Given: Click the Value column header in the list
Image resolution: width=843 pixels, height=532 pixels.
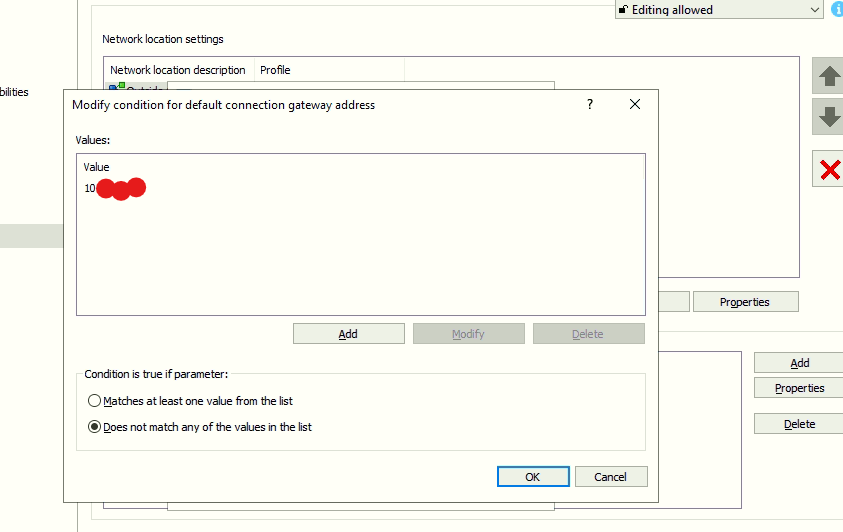Looking at the screenshot, I should tap(97, 167).
